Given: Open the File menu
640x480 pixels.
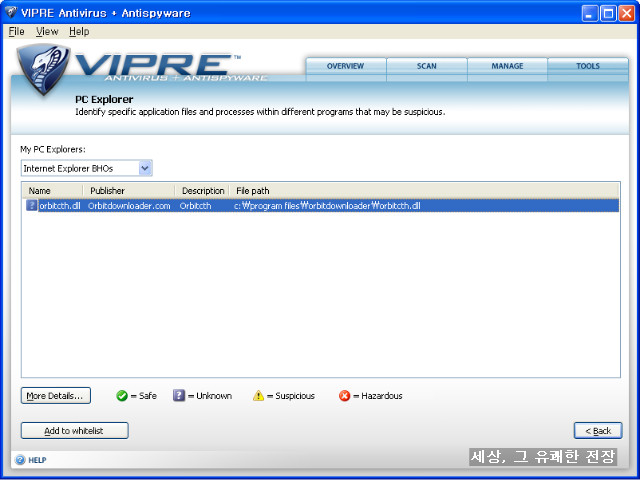Looking at the screenshot, I should [16, 31].
